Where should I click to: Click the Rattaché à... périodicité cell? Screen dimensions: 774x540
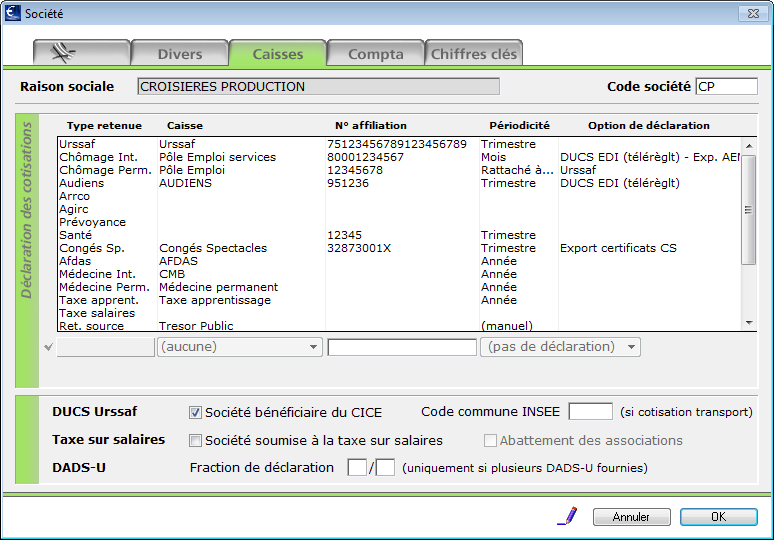tap(517, 170)
